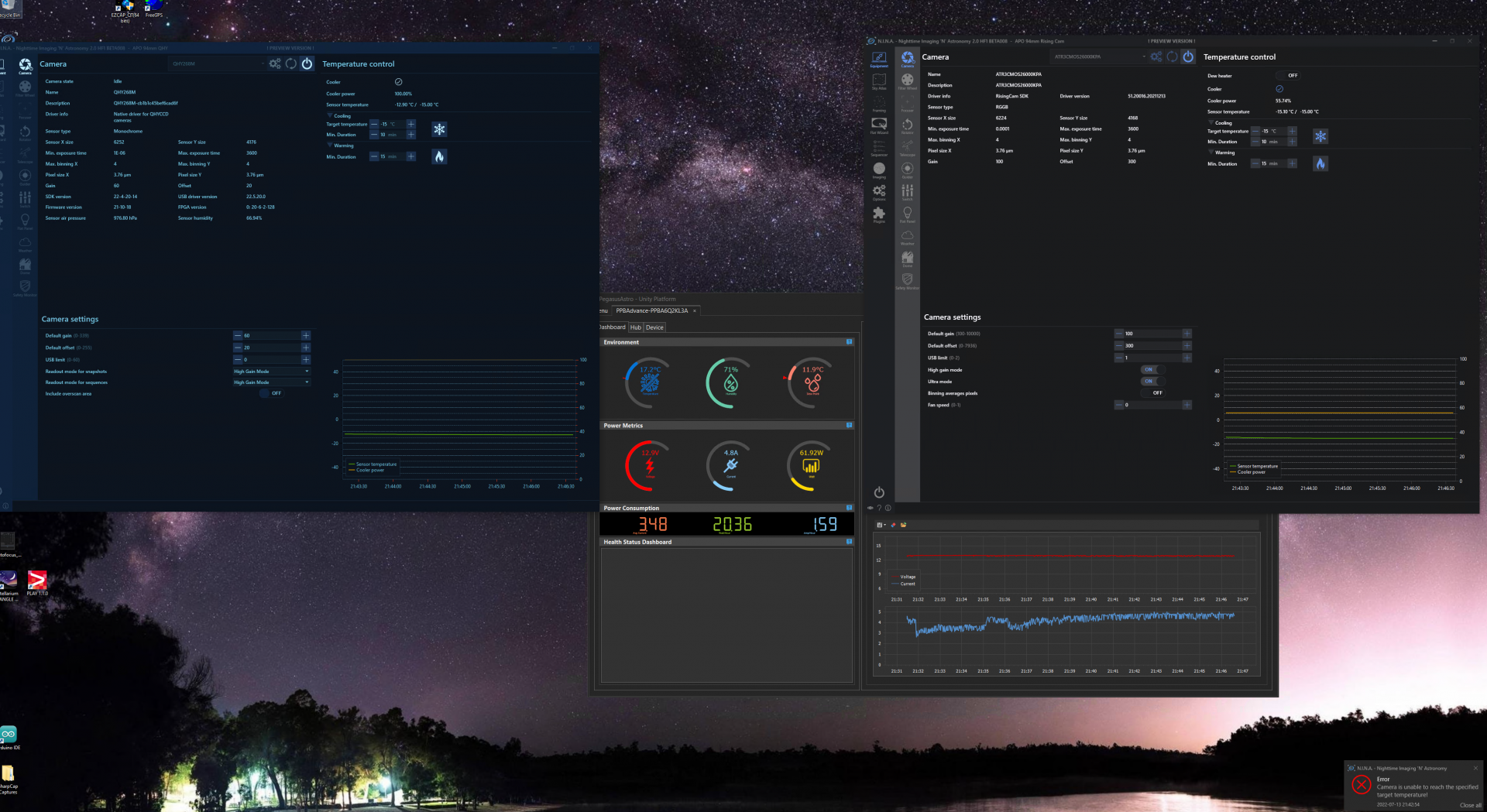The height and width of the screenshot is (812, 1487).
Task: Open Sky Atlas in right N.I.N.A. window
Action: [879, 81]
